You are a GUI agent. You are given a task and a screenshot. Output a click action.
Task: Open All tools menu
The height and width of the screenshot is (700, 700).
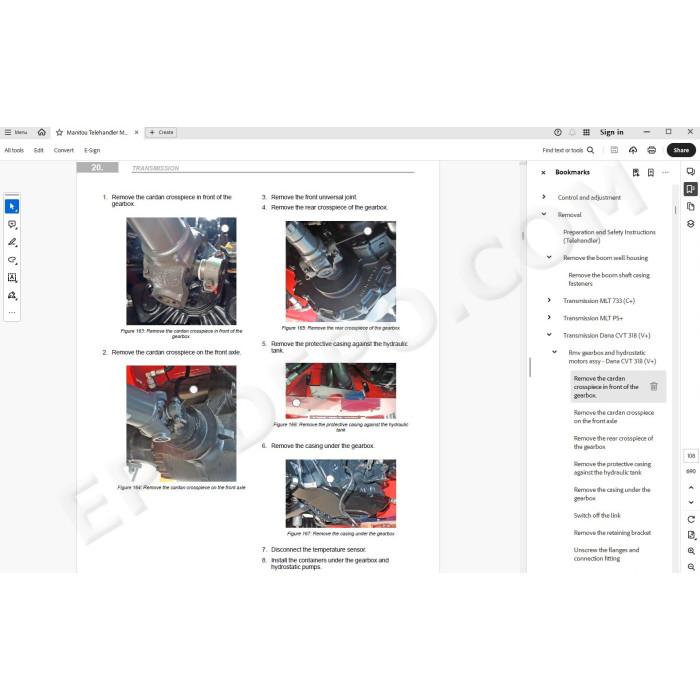click(14, 150)
